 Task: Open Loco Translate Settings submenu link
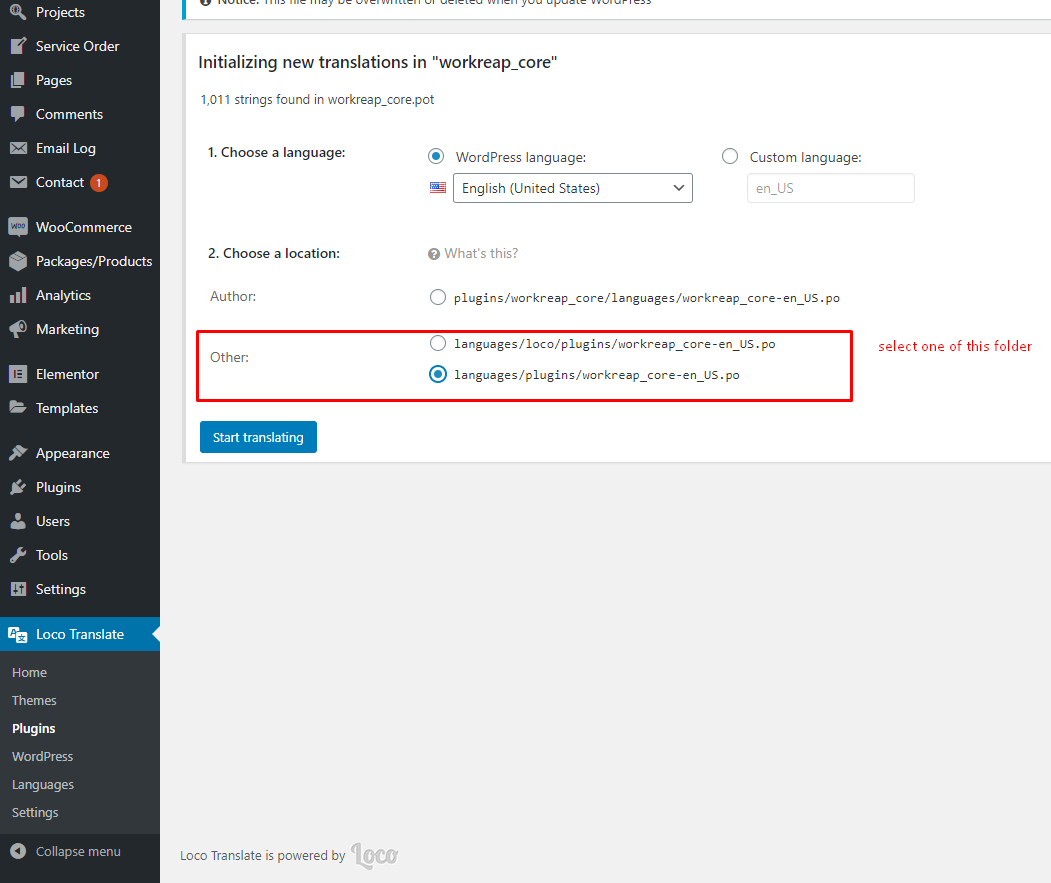(x=35, y=813)
